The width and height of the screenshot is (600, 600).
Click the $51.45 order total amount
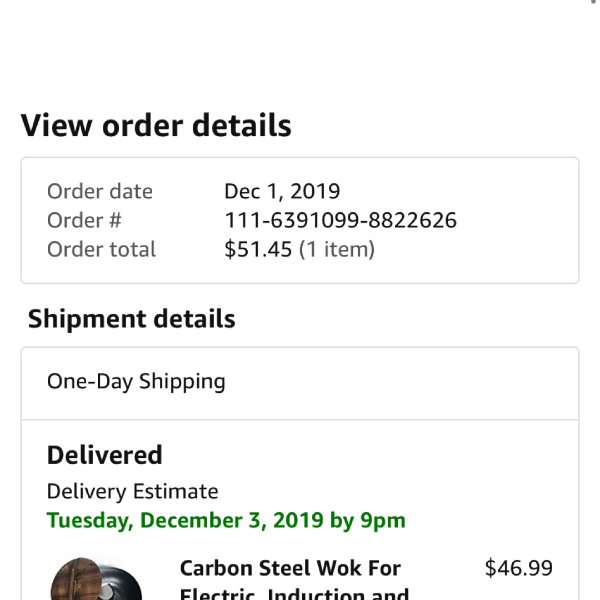[258, 249]
